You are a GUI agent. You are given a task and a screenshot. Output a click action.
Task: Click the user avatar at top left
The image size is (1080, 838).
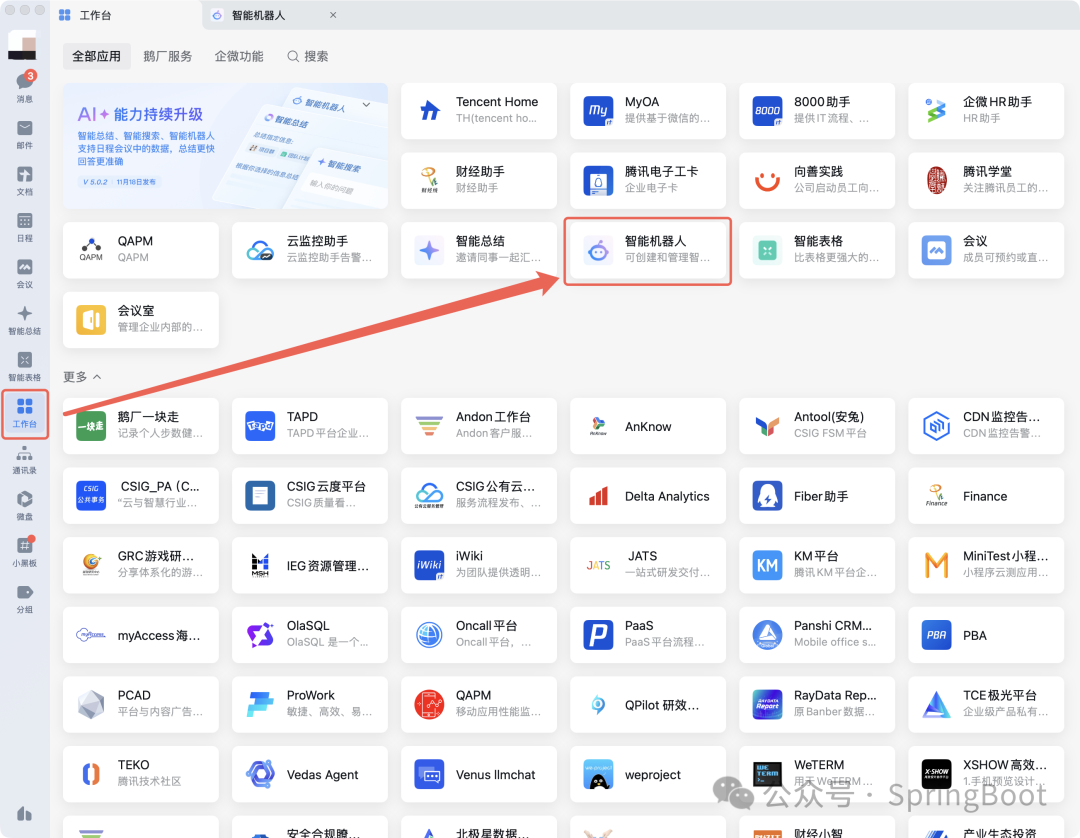[x=22, y=45]
